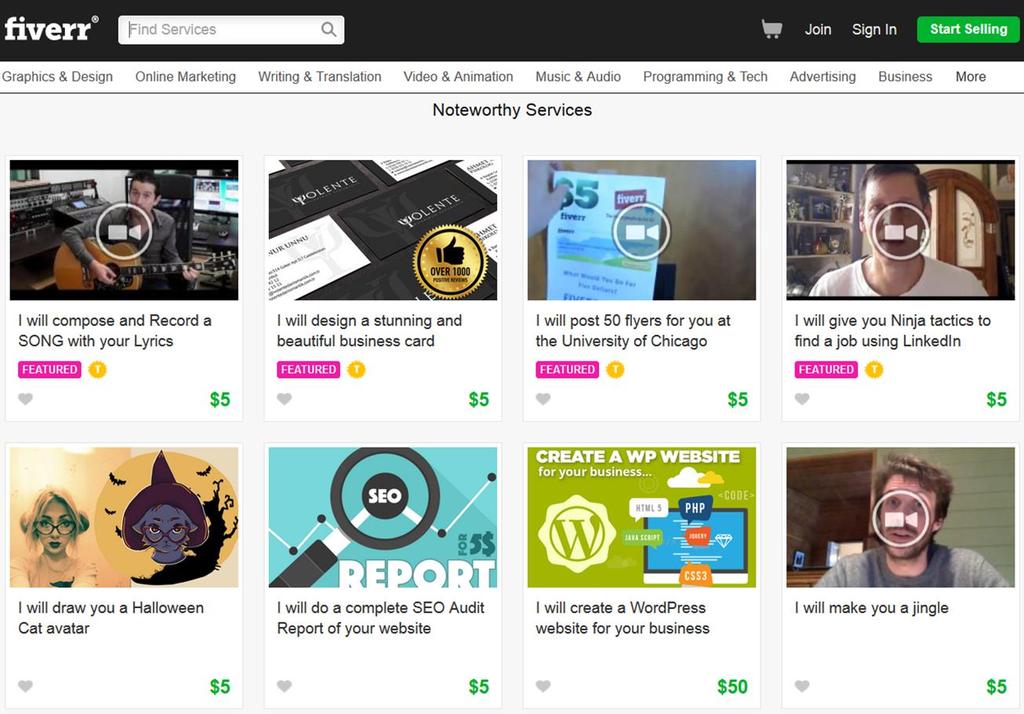Open 'I will post 50 flyers' title

633,331
